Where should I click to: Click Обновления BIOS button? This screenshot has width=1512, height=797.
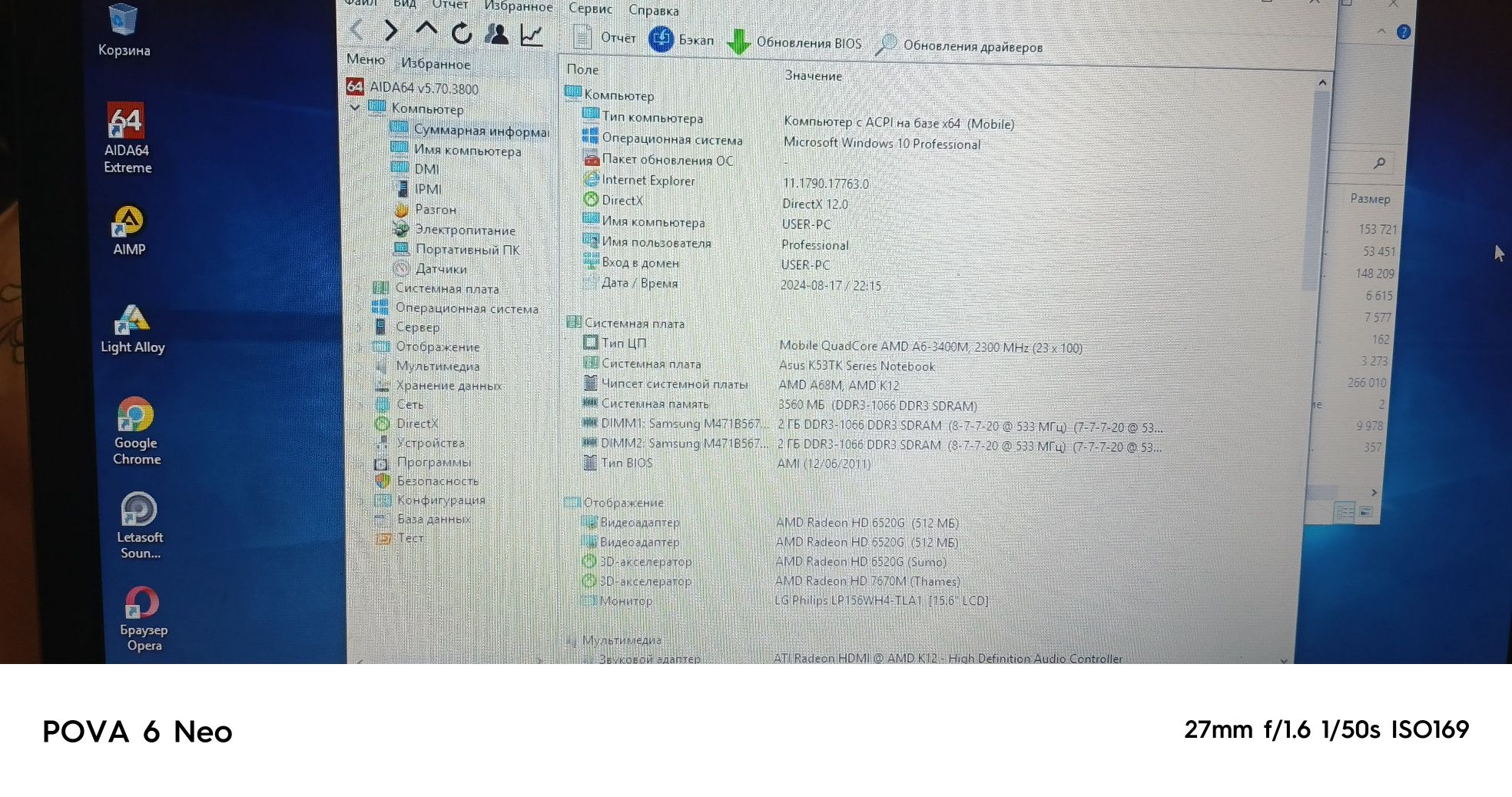coord(794,42)
